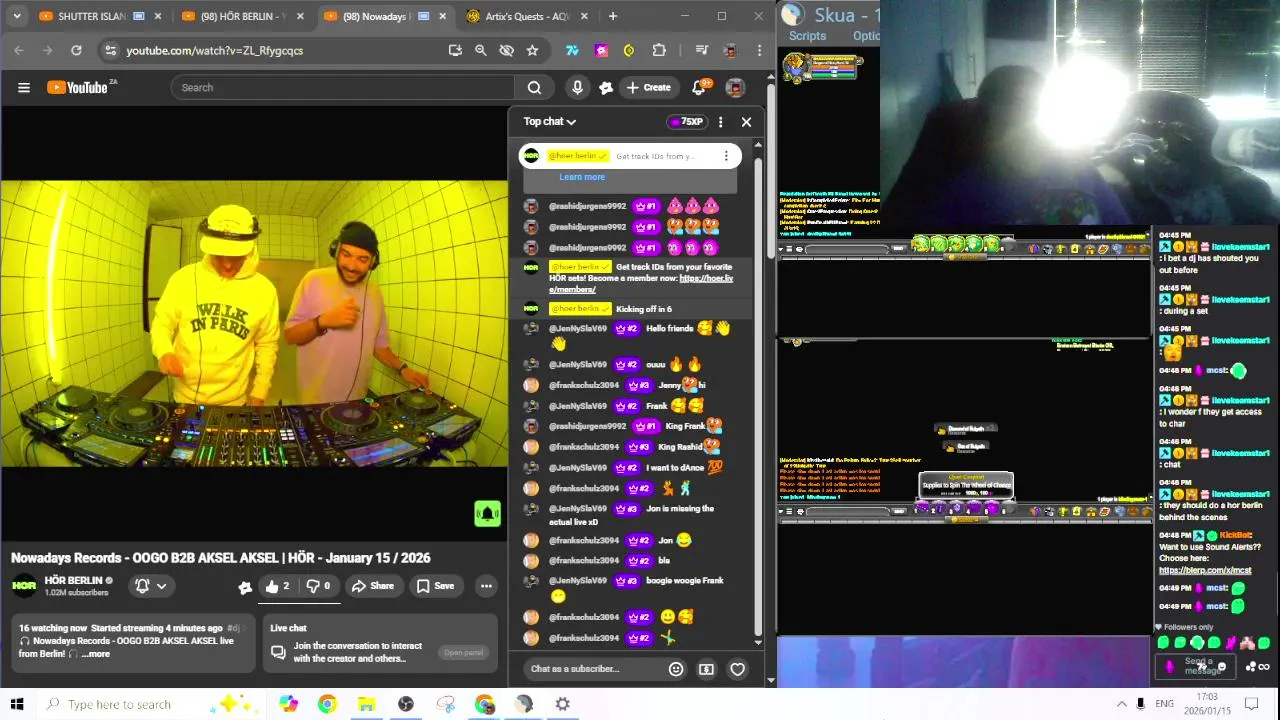Focus the YouTube search field
The height and width of the screenshot is (720, 1280).
coord(342,87)
